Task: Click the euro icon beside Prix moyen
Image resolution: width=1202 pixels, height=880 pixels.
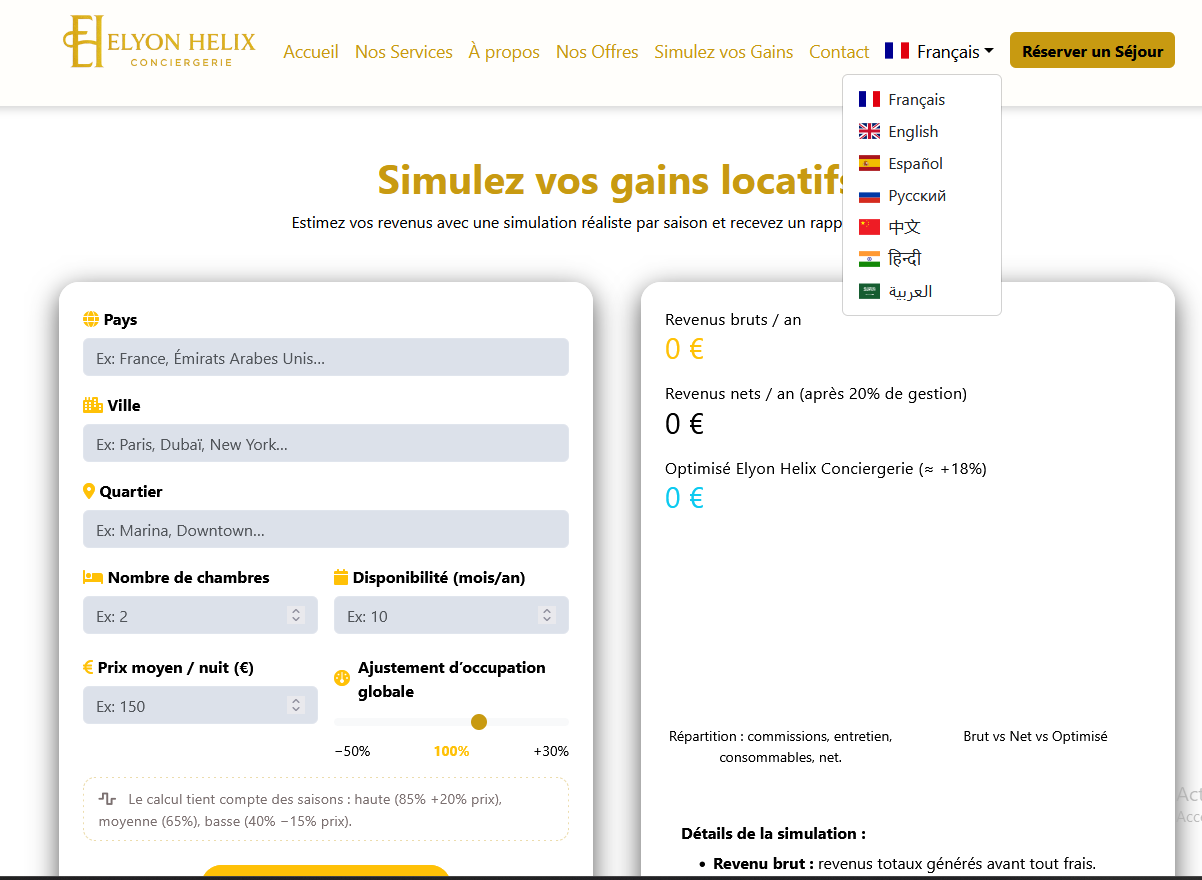Action: pos(88,668)
